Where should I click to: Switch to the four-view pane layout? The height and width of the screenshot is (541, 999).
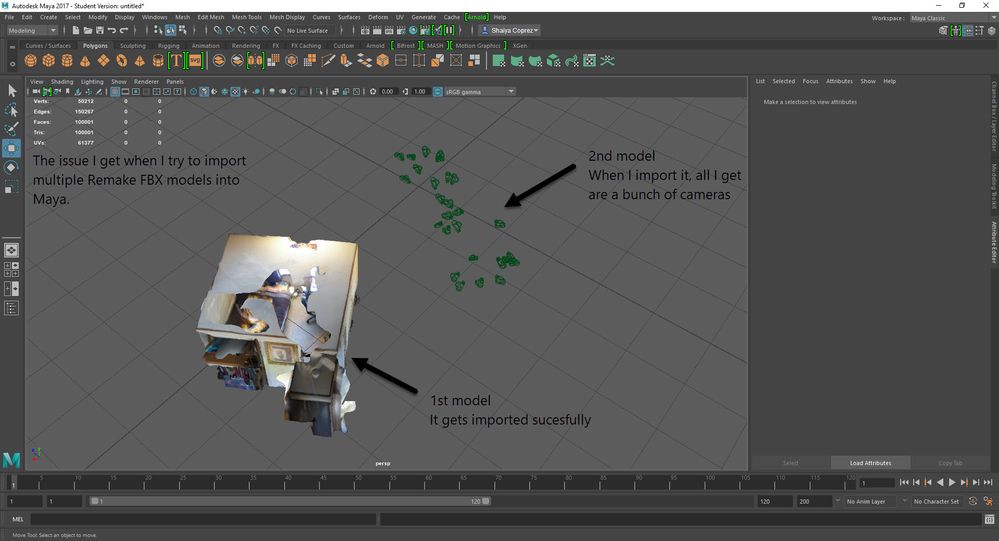coord(11,269)
